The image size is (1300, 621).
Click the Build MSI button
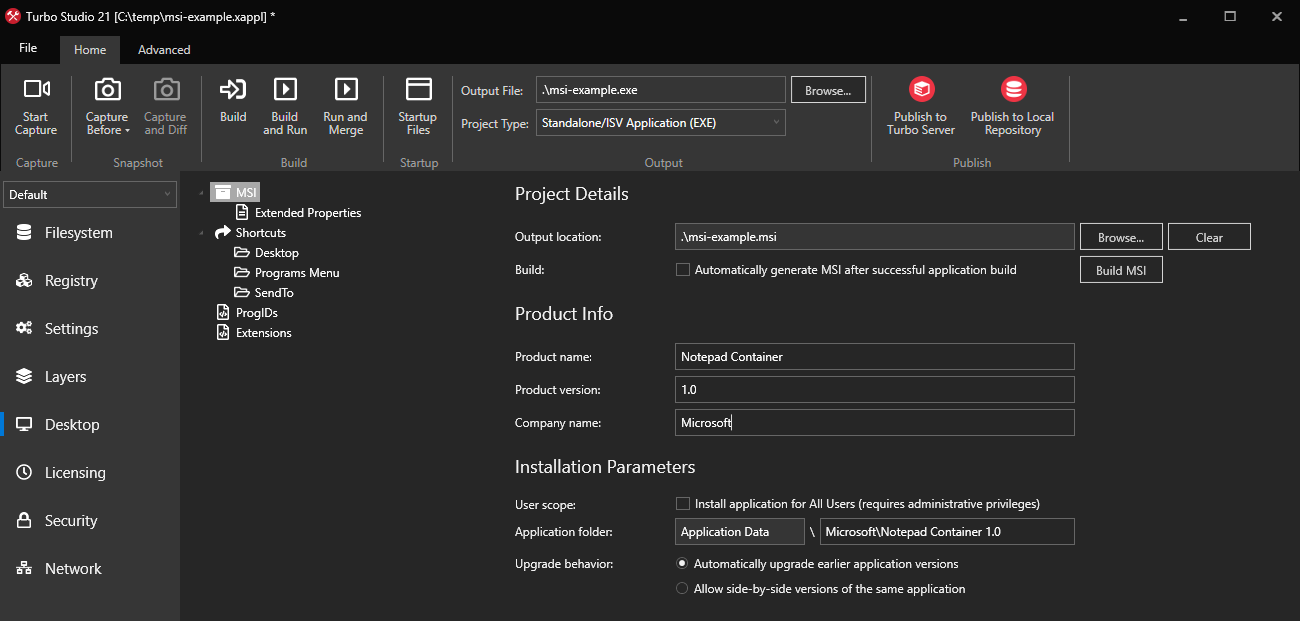tap(1120, 269)
